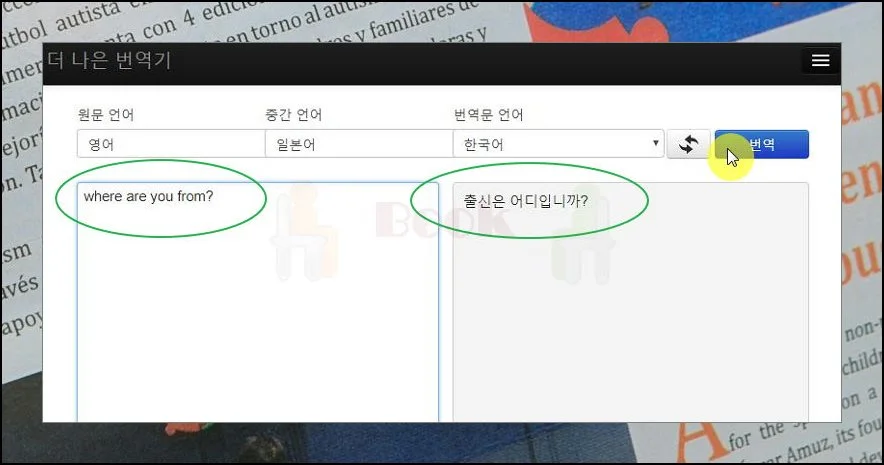The image size is (884, 465).
Task: Open the hamburger menu in the navbar
Action: click(820, 61)
